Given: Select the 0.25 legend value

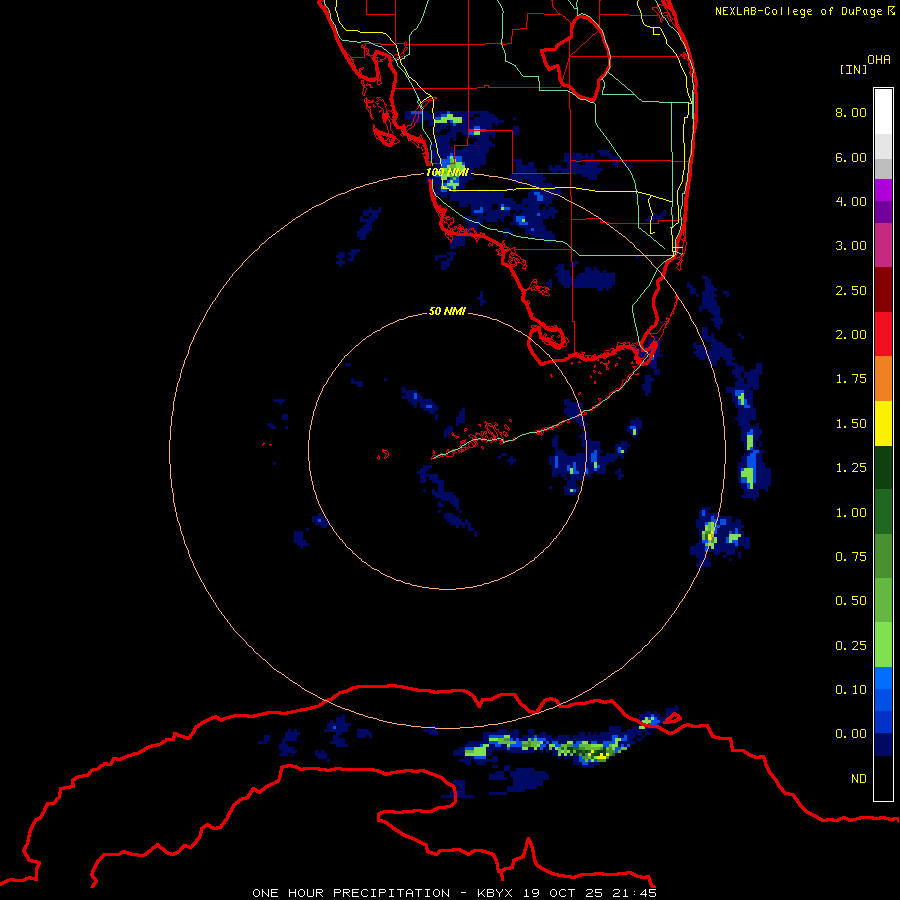Looking at the screenshot, I should (851, 646).
